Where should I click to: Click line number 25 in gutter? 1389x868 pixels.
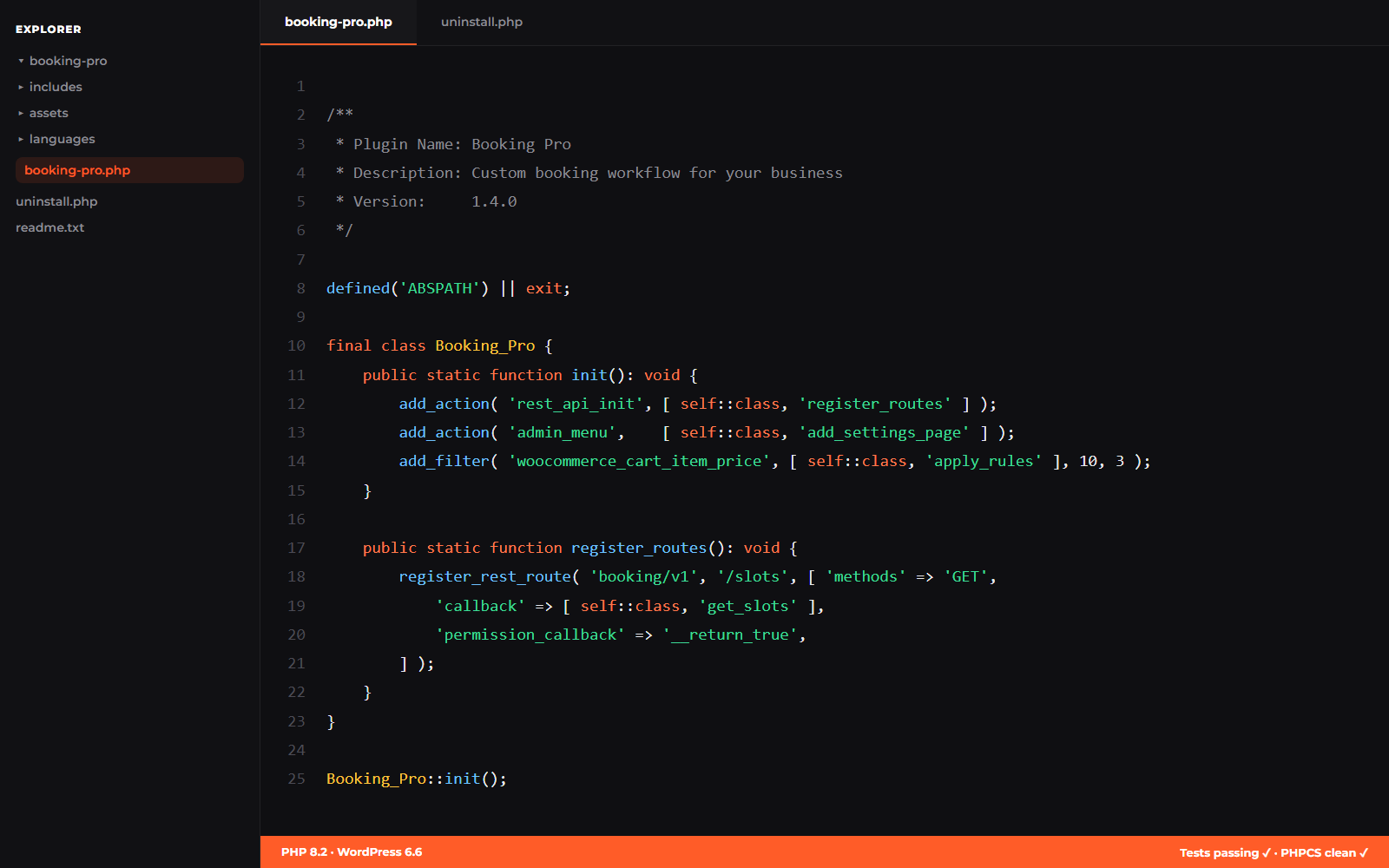pos(296,779)
